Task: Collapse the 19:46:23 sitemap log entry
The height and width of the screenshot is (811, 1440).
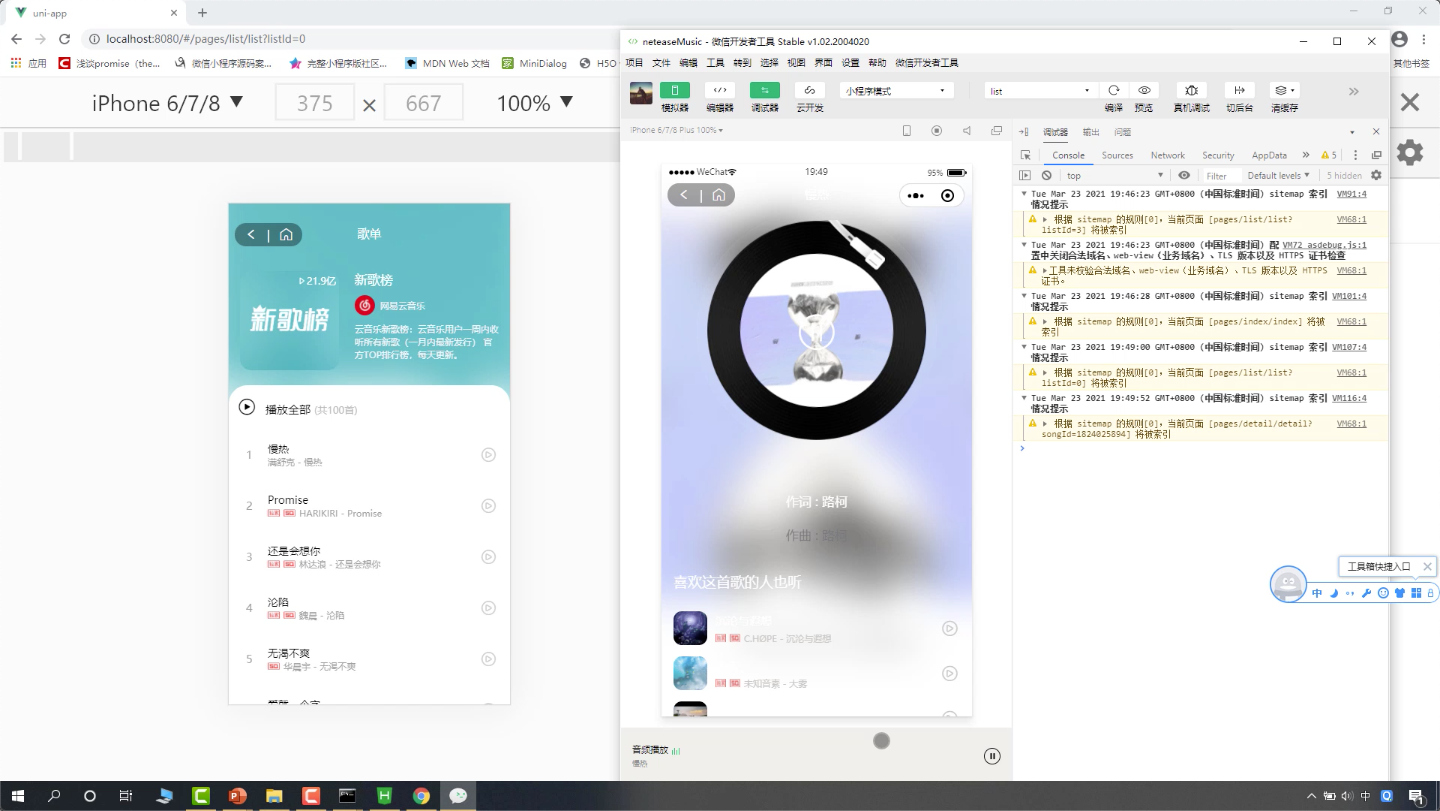Action: pos(1024,194)
